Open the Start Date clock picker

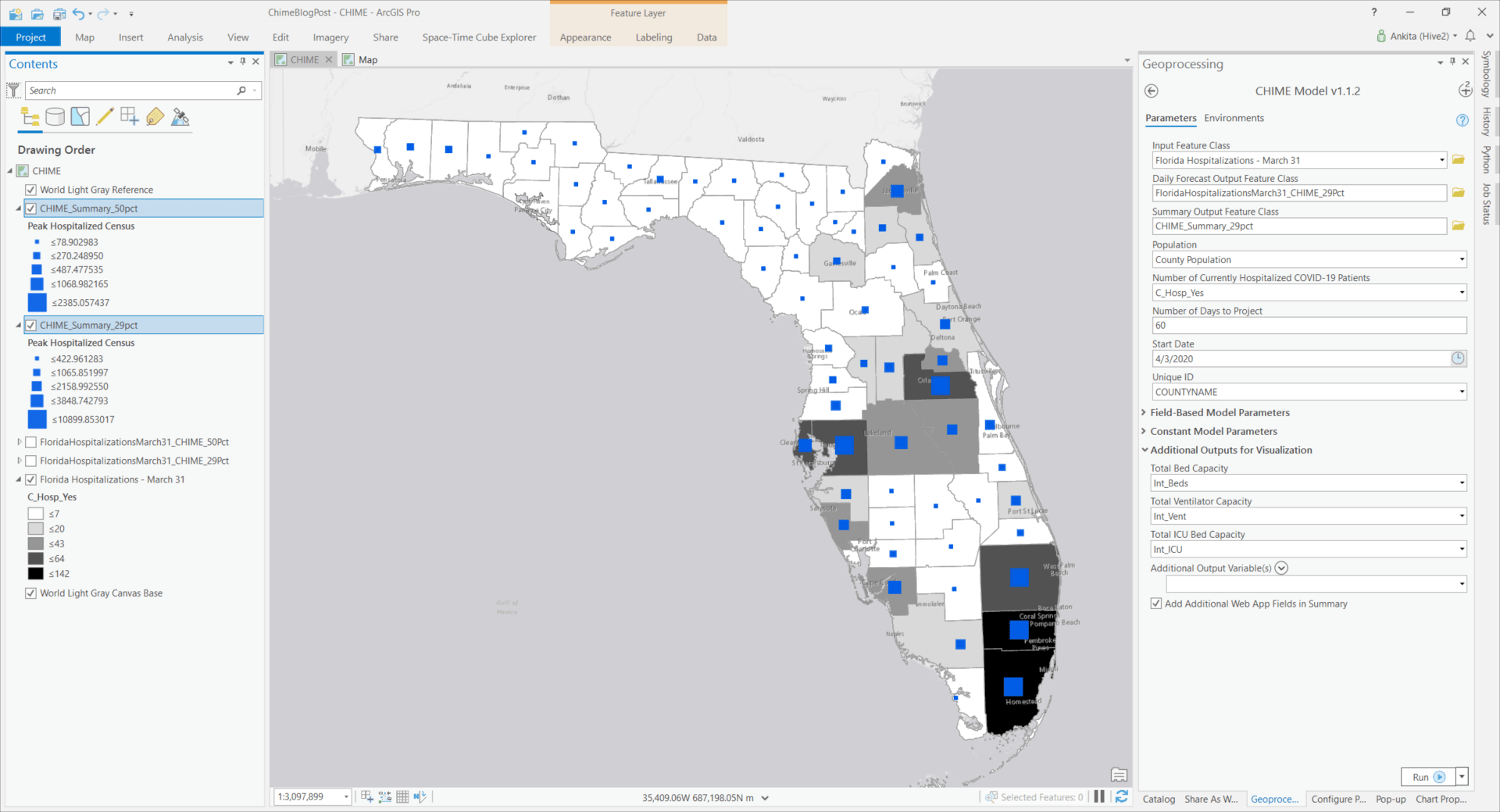pos(1458,358)
